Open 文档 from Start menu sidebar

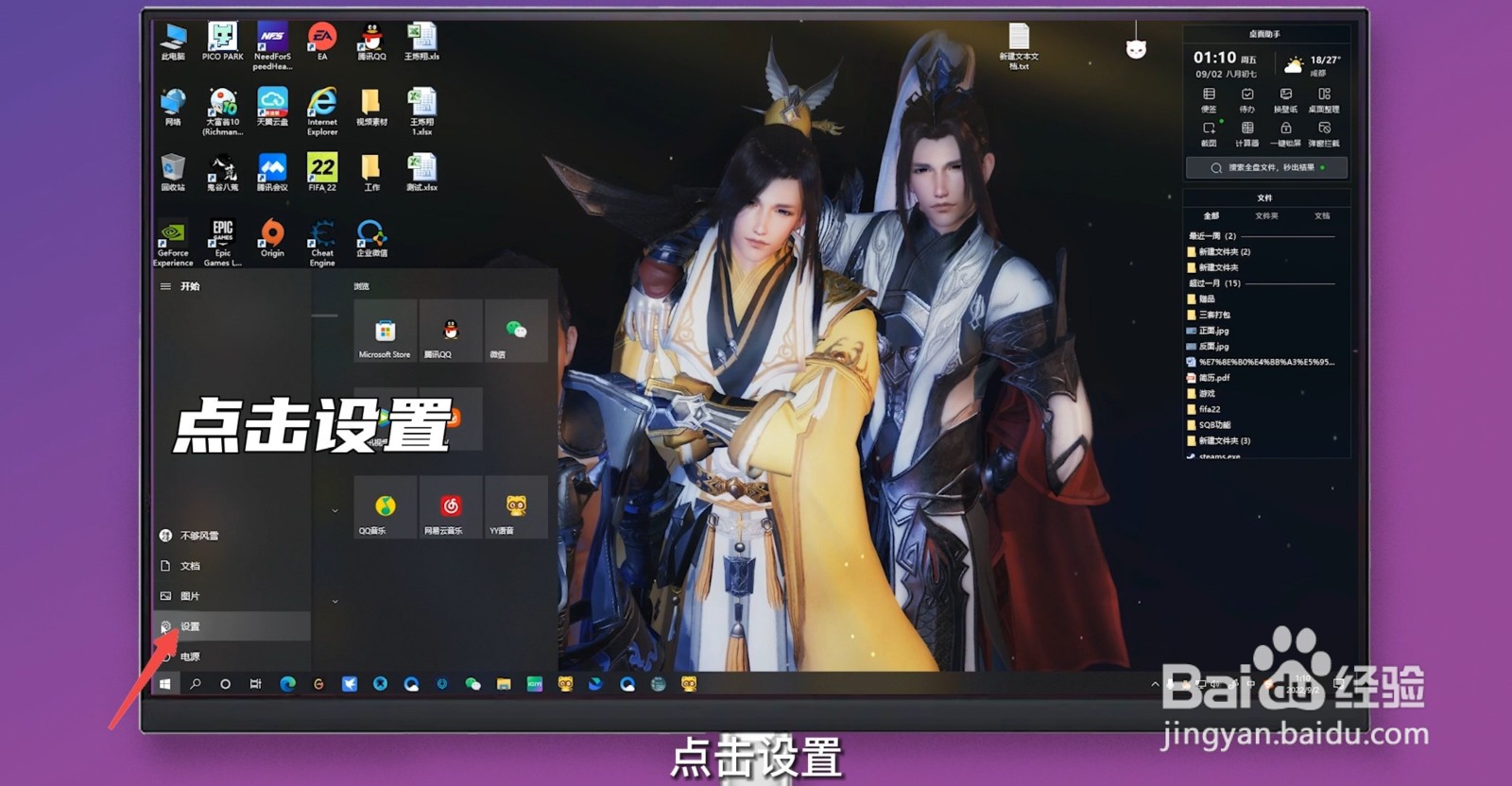(x=232, y=565)
